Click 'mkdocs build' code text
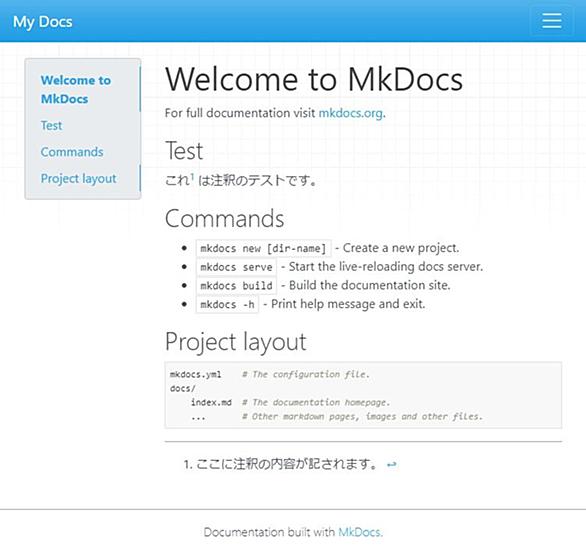Image resolution: width=586 pixels, height=548 pixels. [236, 286]
